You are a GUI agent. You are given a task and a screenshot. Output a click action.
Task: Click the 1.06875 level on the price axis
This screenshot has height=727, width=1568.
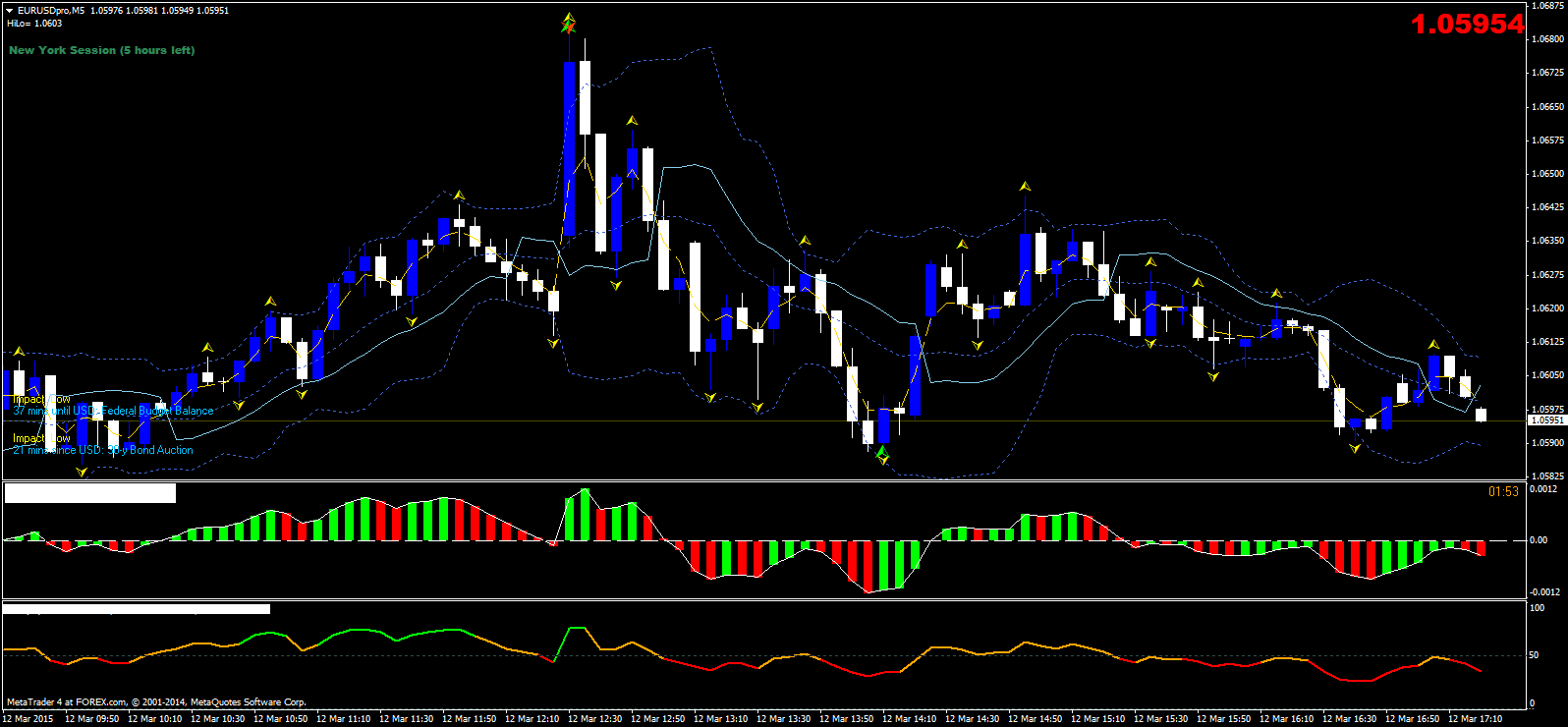pos(1547,6)
